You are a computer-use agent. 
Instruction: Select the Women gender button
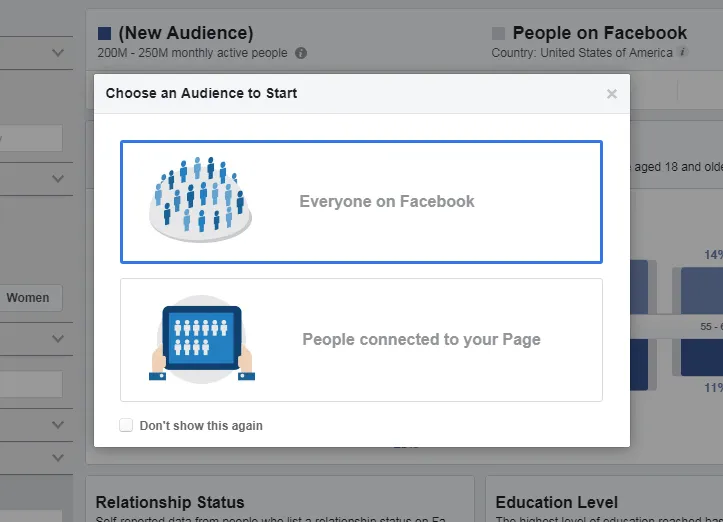29,297
